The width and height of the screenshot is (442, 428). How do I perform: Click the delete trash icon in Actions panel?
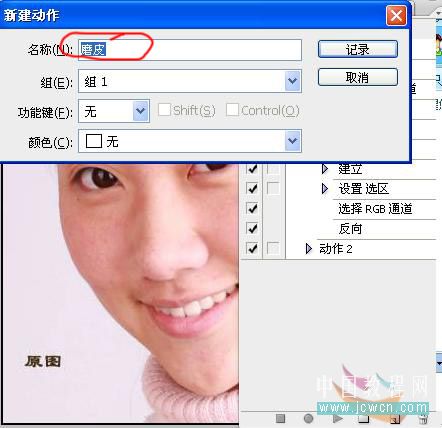pyautogui.click(x=423, y=419)
